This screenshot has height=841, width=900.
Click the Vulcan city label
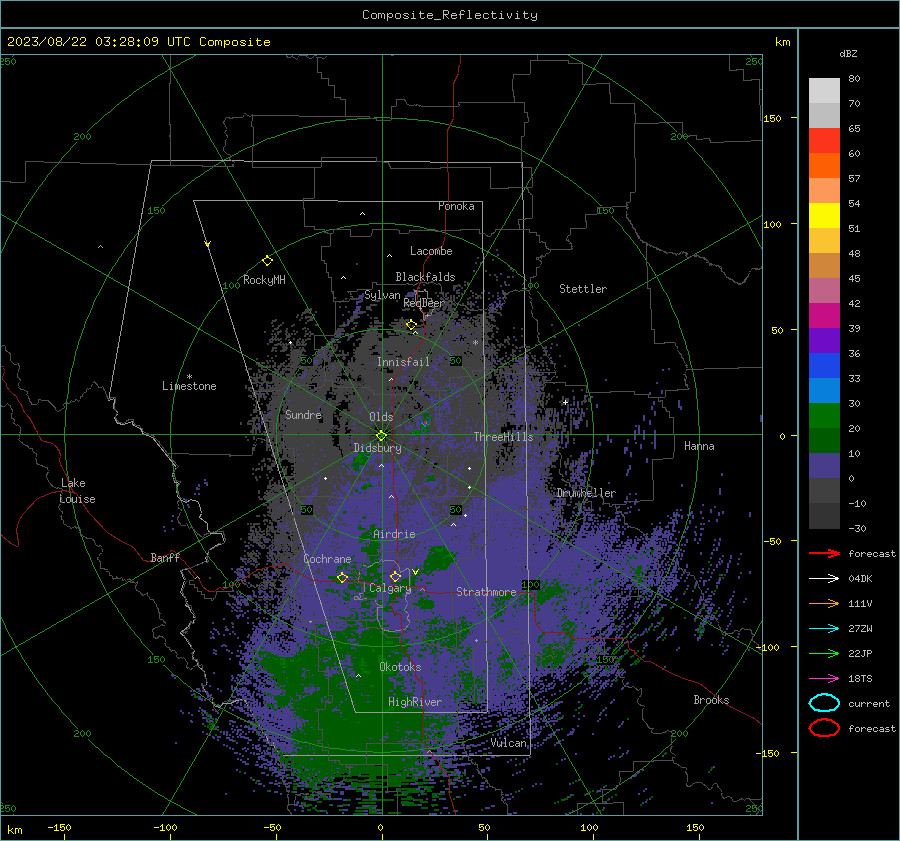tap(509, 743)
